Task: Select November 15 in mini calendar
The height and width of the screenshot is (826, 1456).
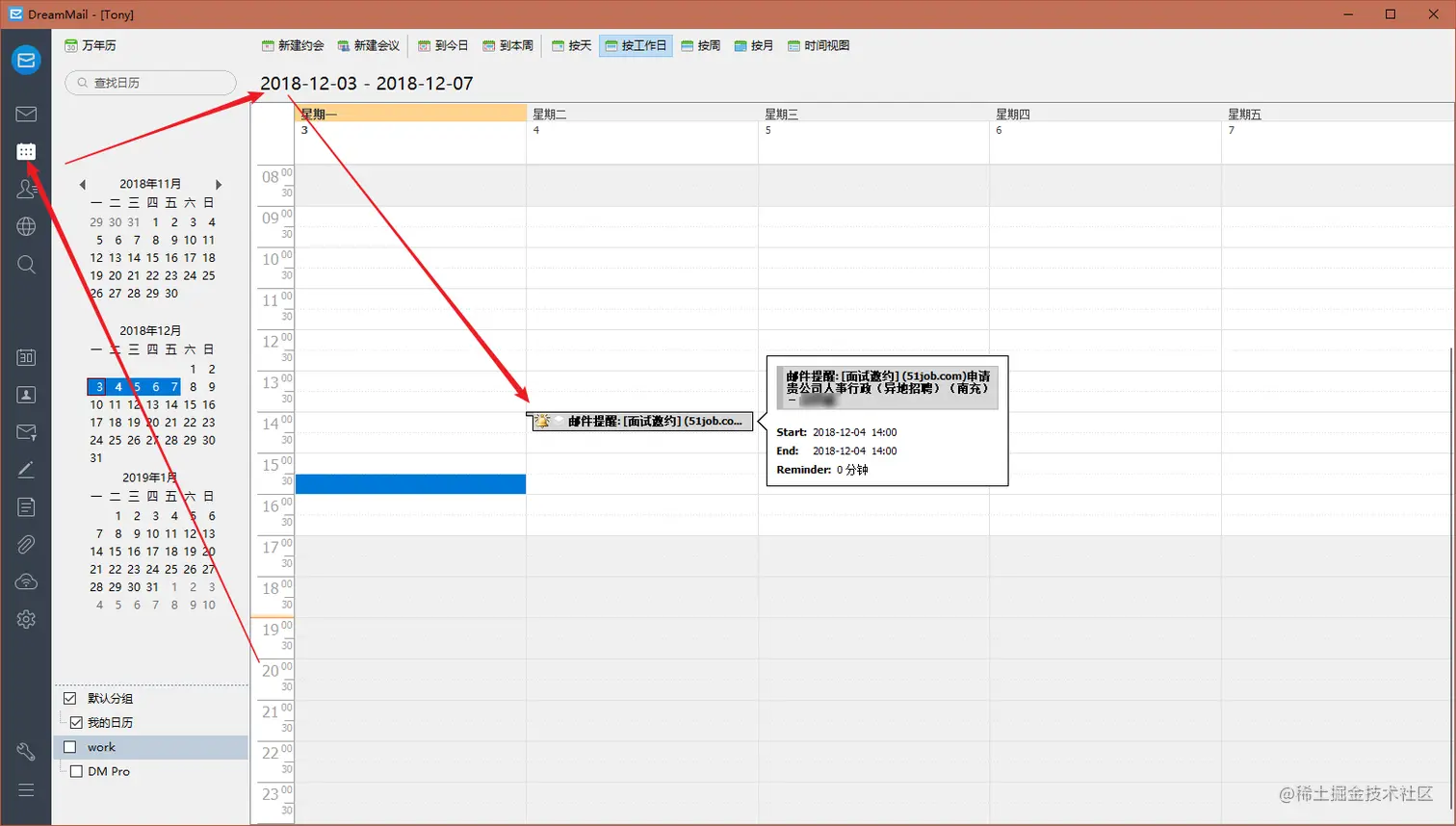Action: pyautogui.click(x=152, y=258)
